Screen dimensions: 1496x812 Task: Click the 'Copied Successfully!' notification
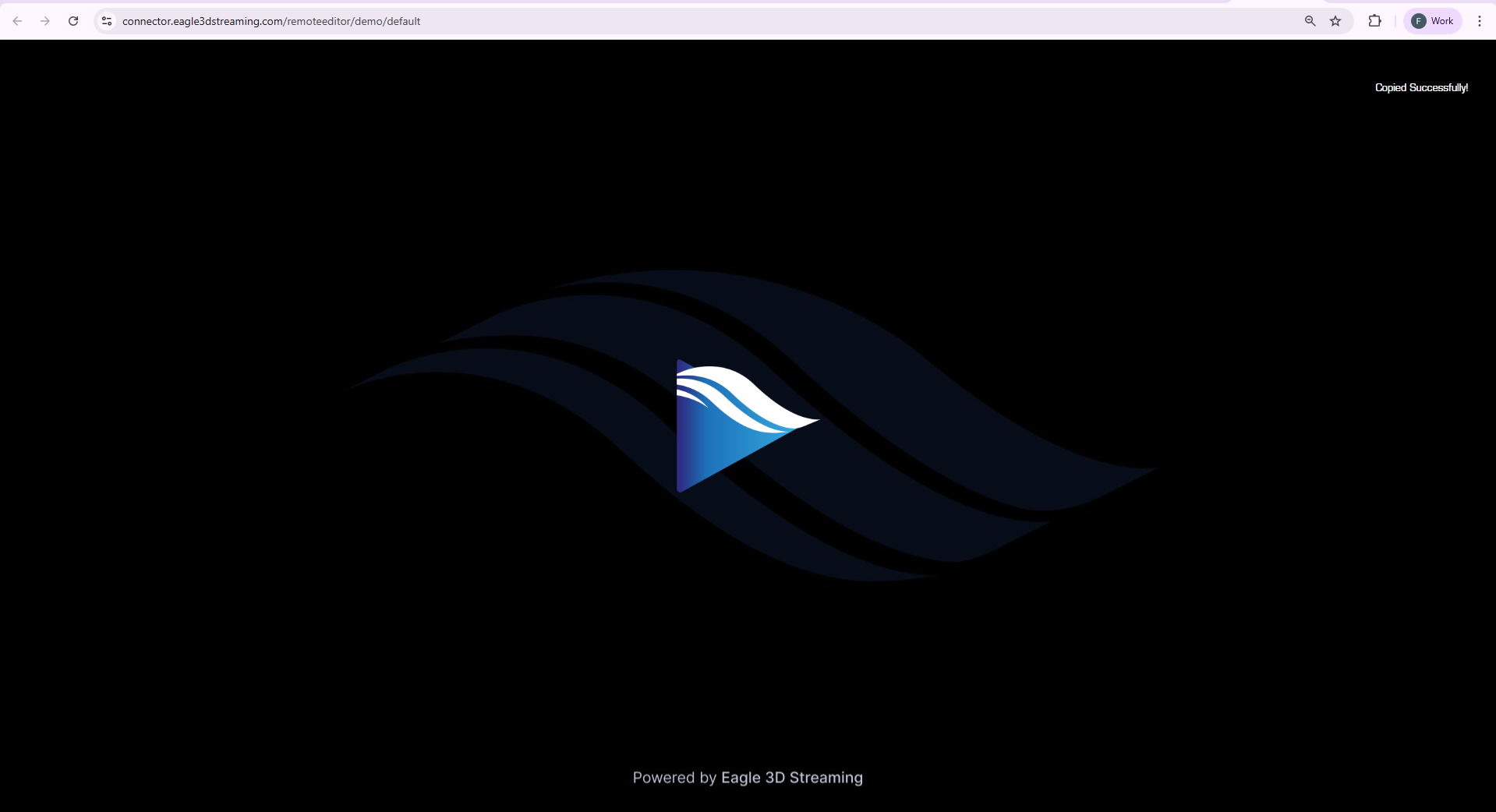tap(1420, 88)
